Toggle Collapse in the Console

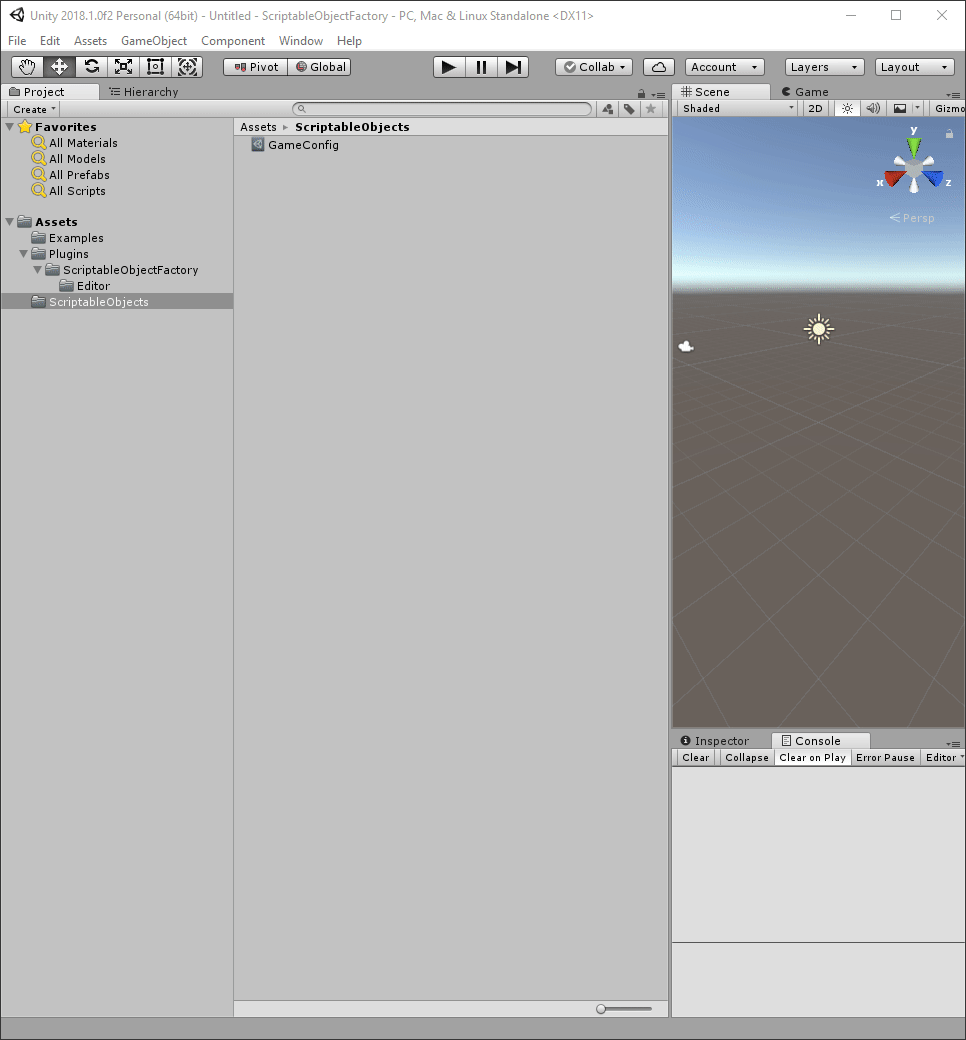[x=746, y=757]
